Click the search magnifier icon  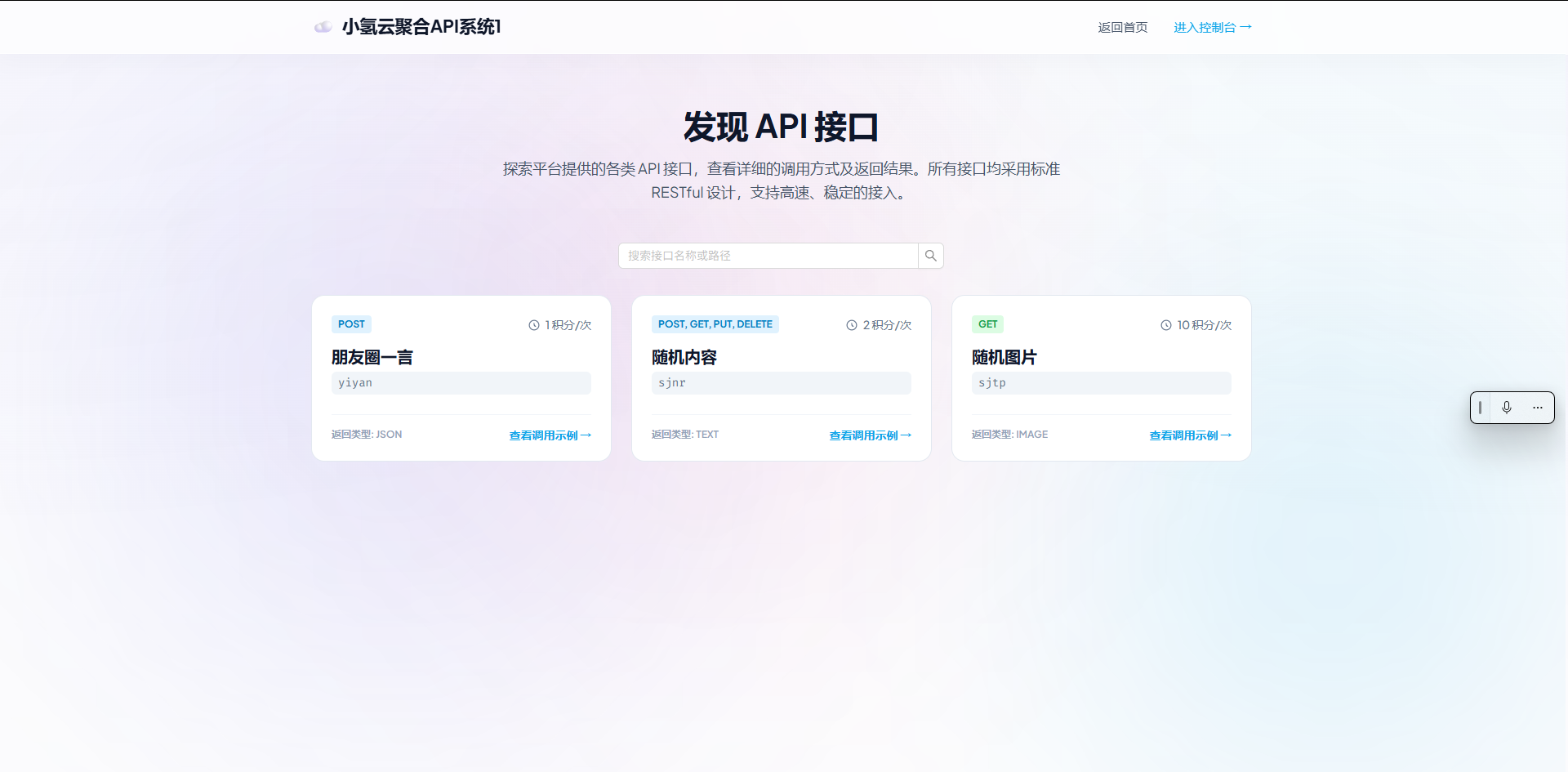coord(930,256)
